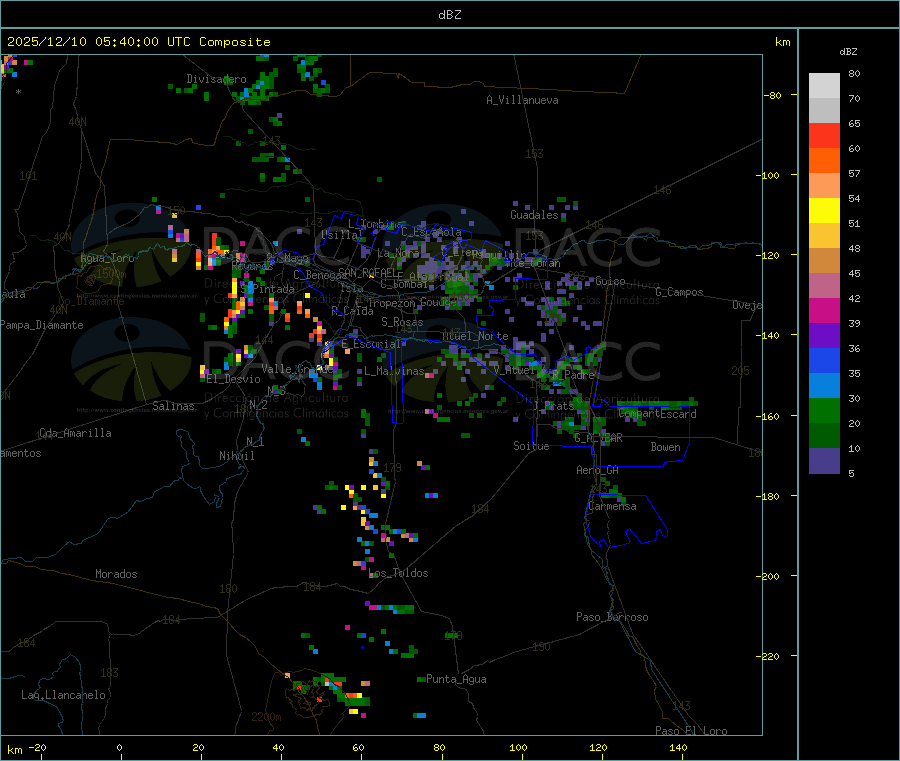Viewport: 900px width, 761px height.
Task: Select the blue 35–36 dBZ legend swatch
Action: pos(824,360)
